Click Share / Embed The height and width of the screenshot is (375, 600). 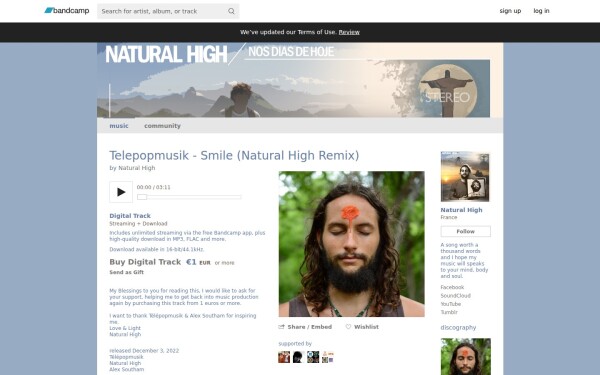tap(310, 327)
